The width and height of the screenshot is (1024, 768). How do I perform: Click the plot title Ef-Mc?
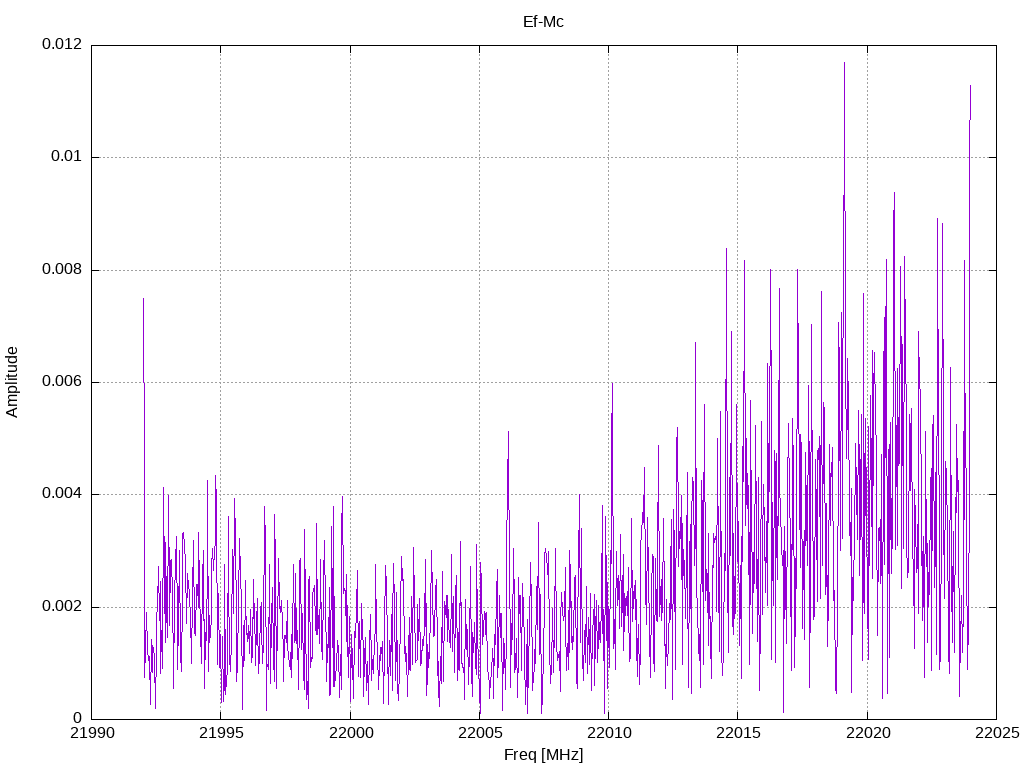click(x=543, y=22)
